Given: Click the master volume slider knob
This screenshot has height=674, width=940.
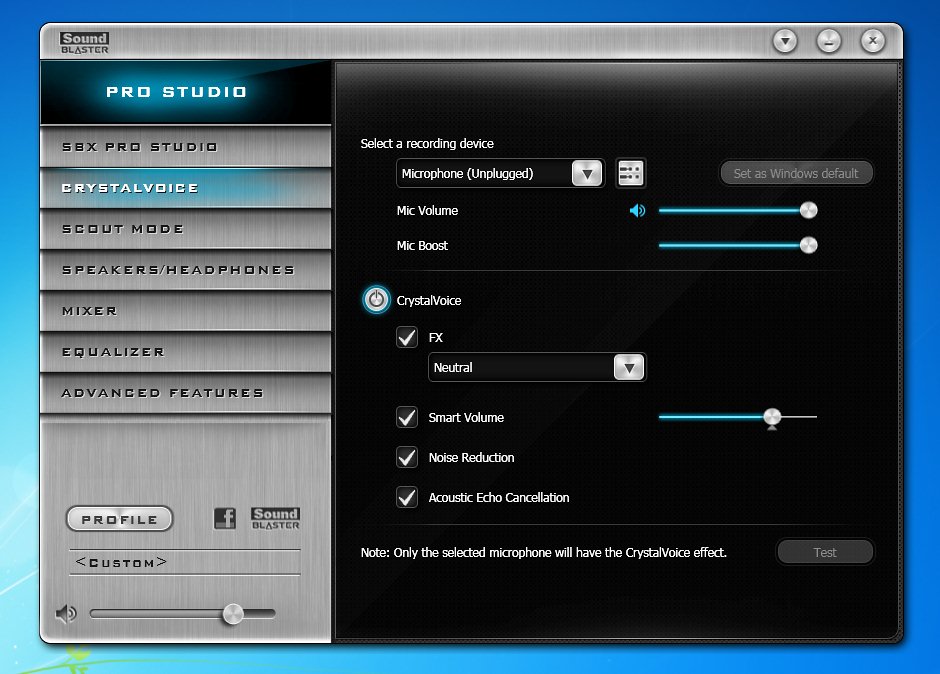Looking at the screenshot, I should (233, 613).
